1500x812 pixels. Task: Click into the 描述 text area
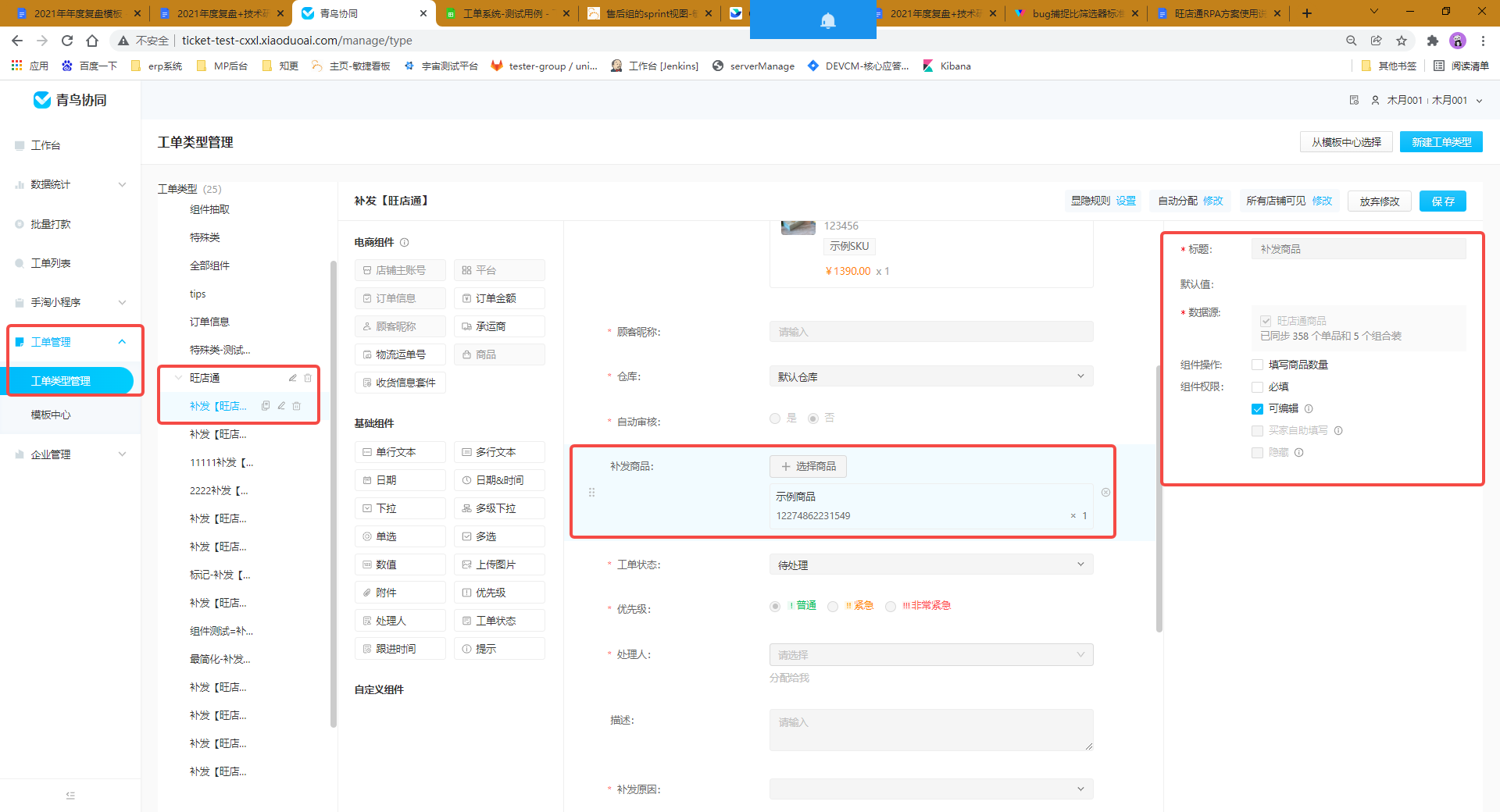[x=931, y=730]
